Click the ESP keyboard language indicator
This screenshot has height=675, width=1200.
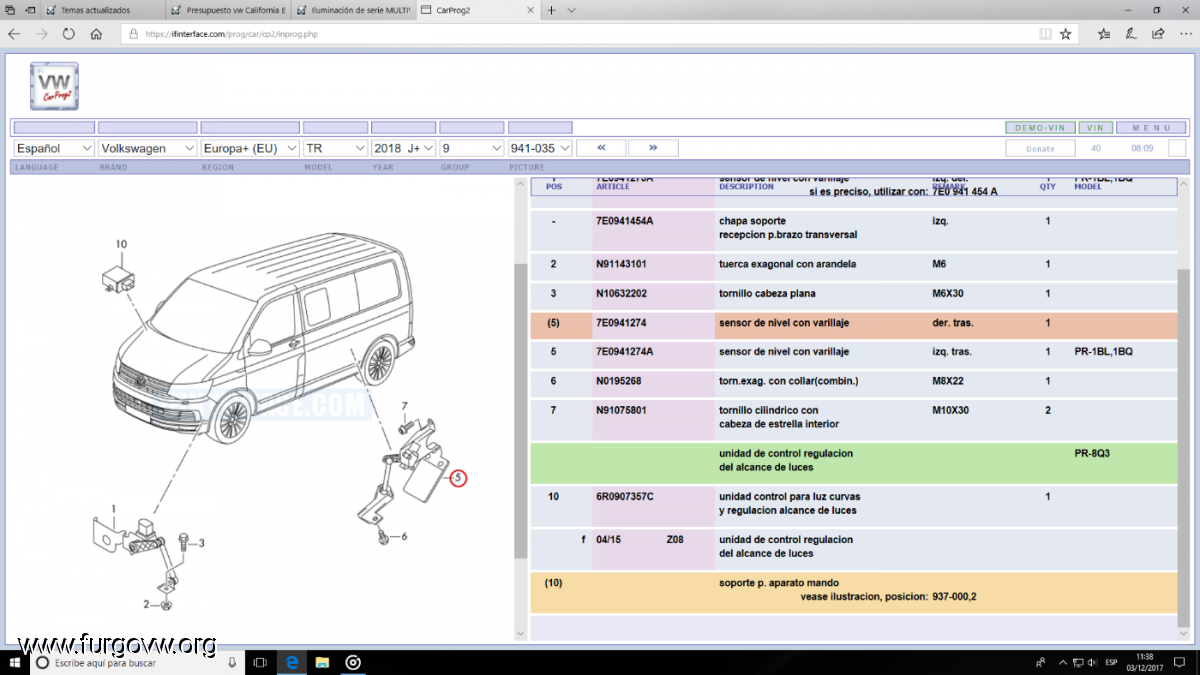click(1111, 662)
